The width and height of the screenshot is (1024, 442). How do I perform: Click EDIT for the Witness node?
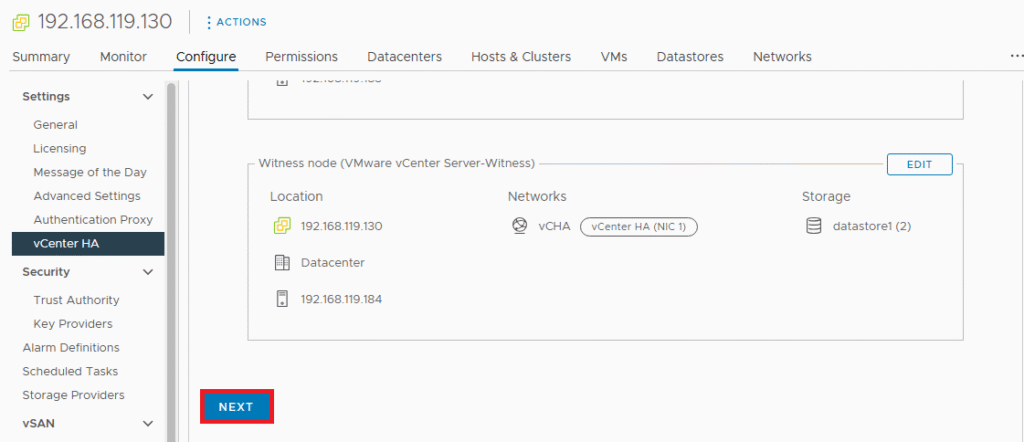point(920,165)
